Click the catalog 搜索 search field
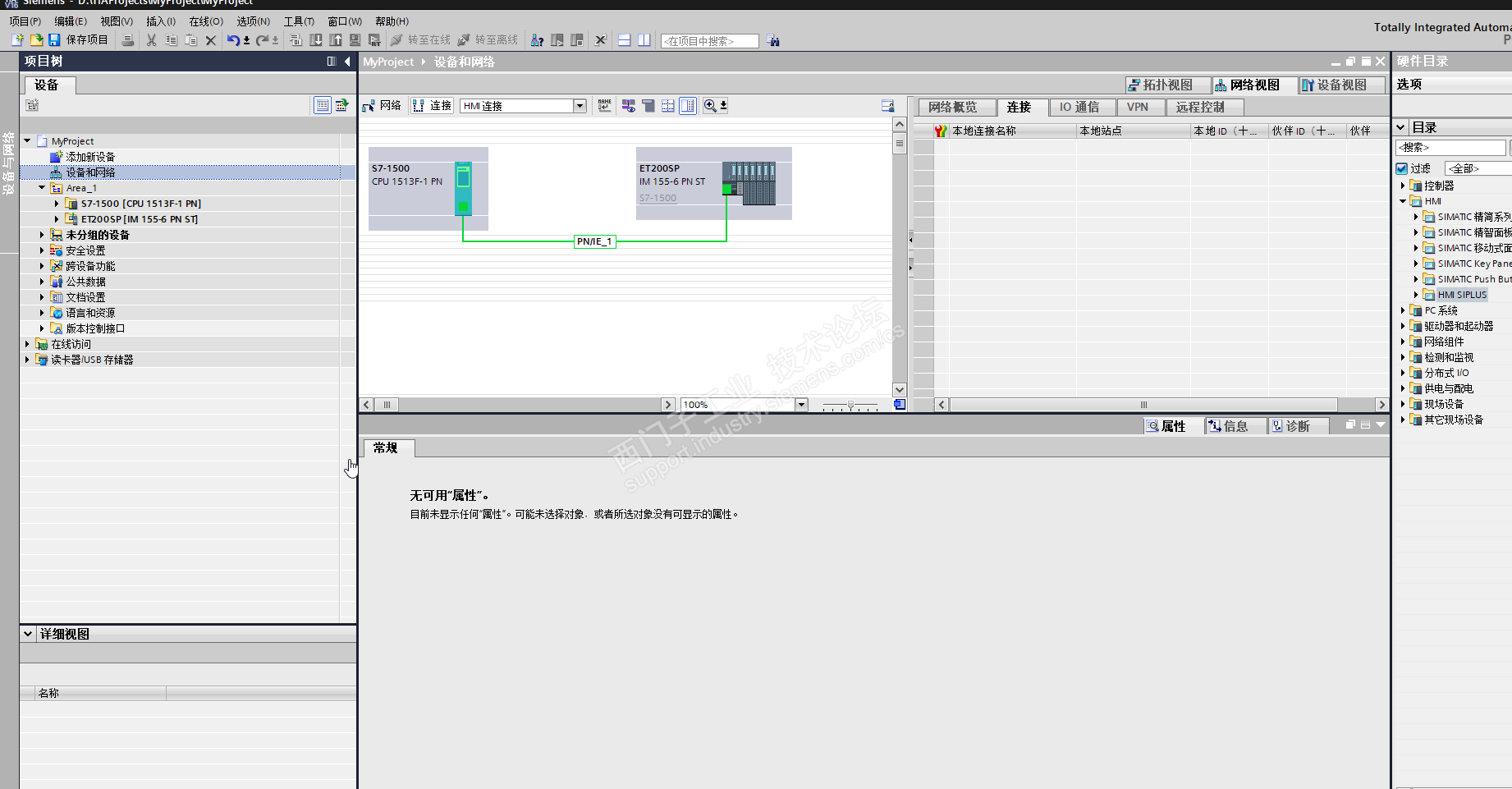 click(x=1450, y=148)
